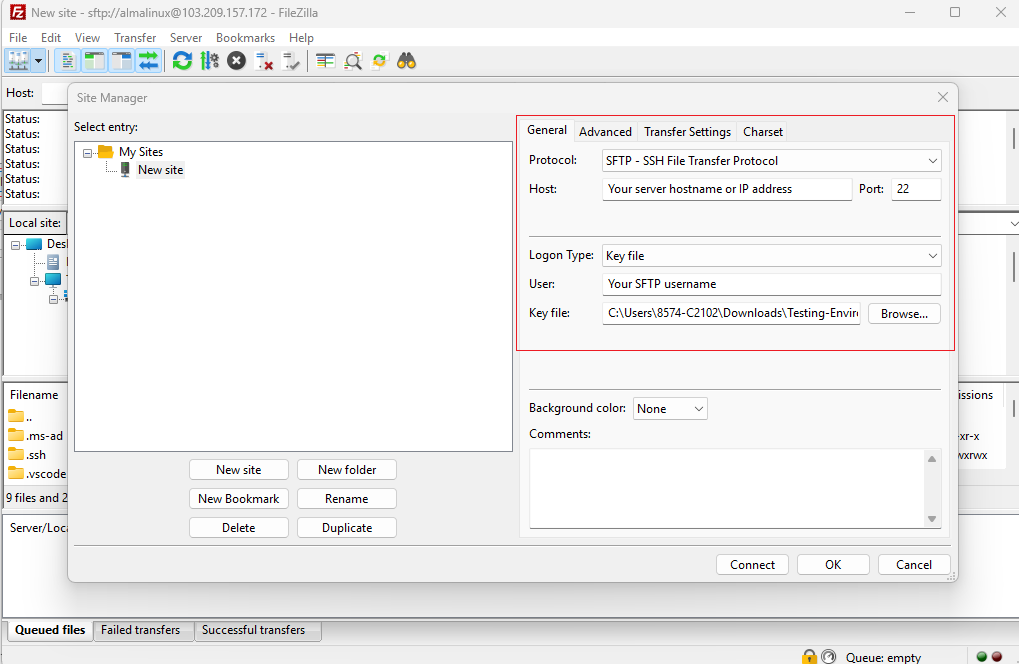Click the Delete button
The height and width of the screenshot is (664, 1019).
(239, 528)
